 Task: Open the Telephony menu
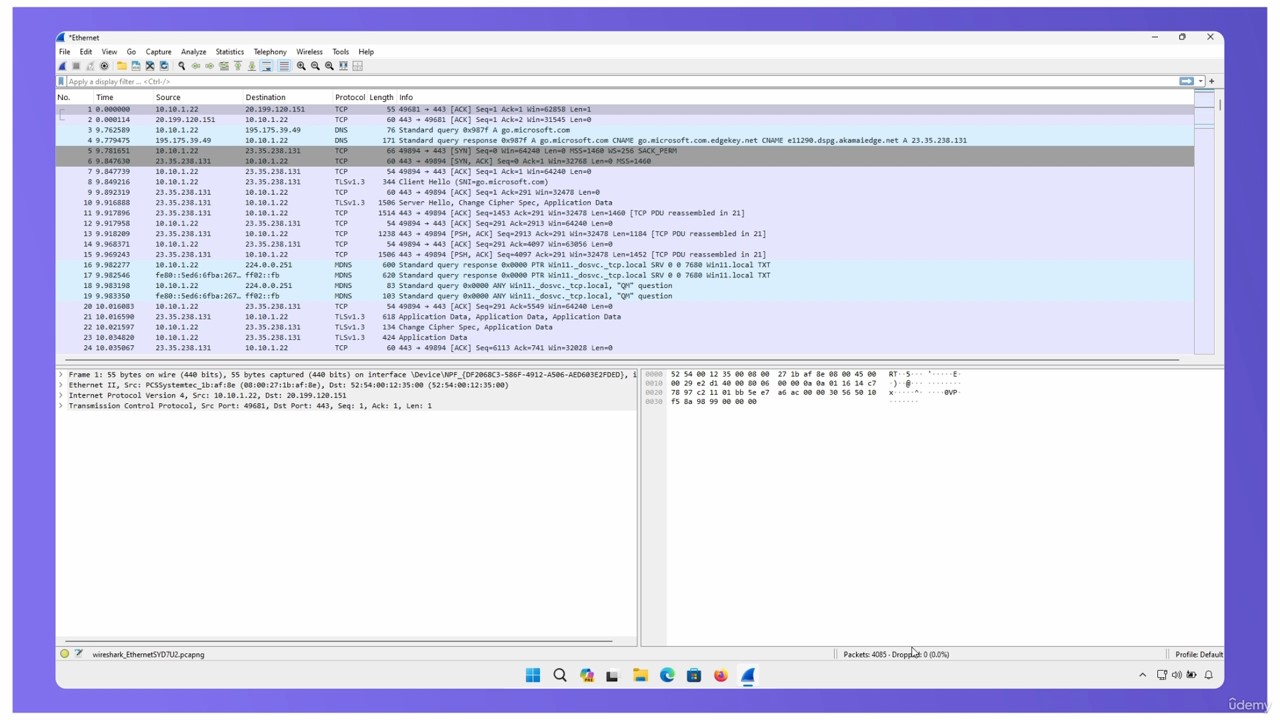pyautogui.click(x=270, y=52)
